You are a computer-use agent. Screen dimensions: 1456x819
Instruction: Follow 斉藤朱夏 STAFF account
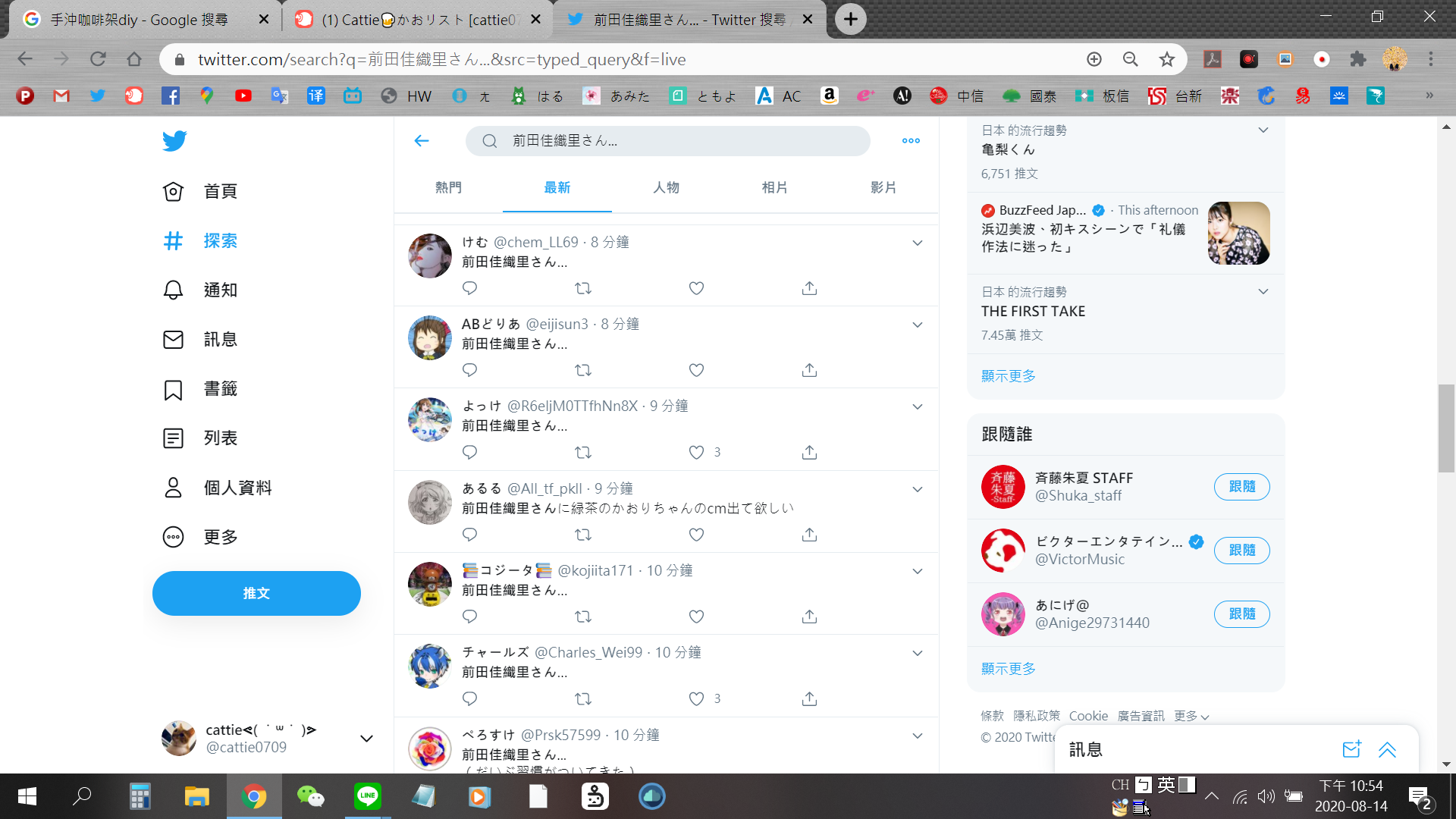click(x=1241, y=487)
